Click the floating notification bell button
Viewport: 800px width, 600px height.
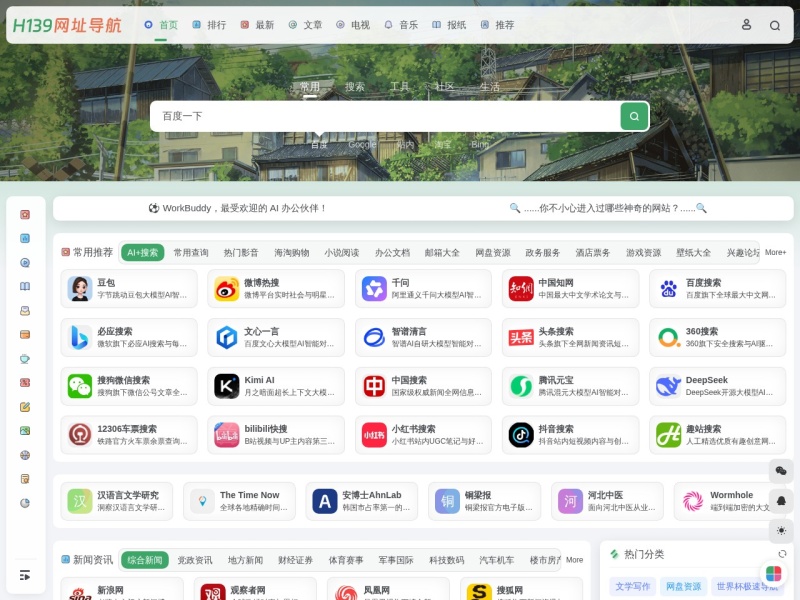point(781,501)
